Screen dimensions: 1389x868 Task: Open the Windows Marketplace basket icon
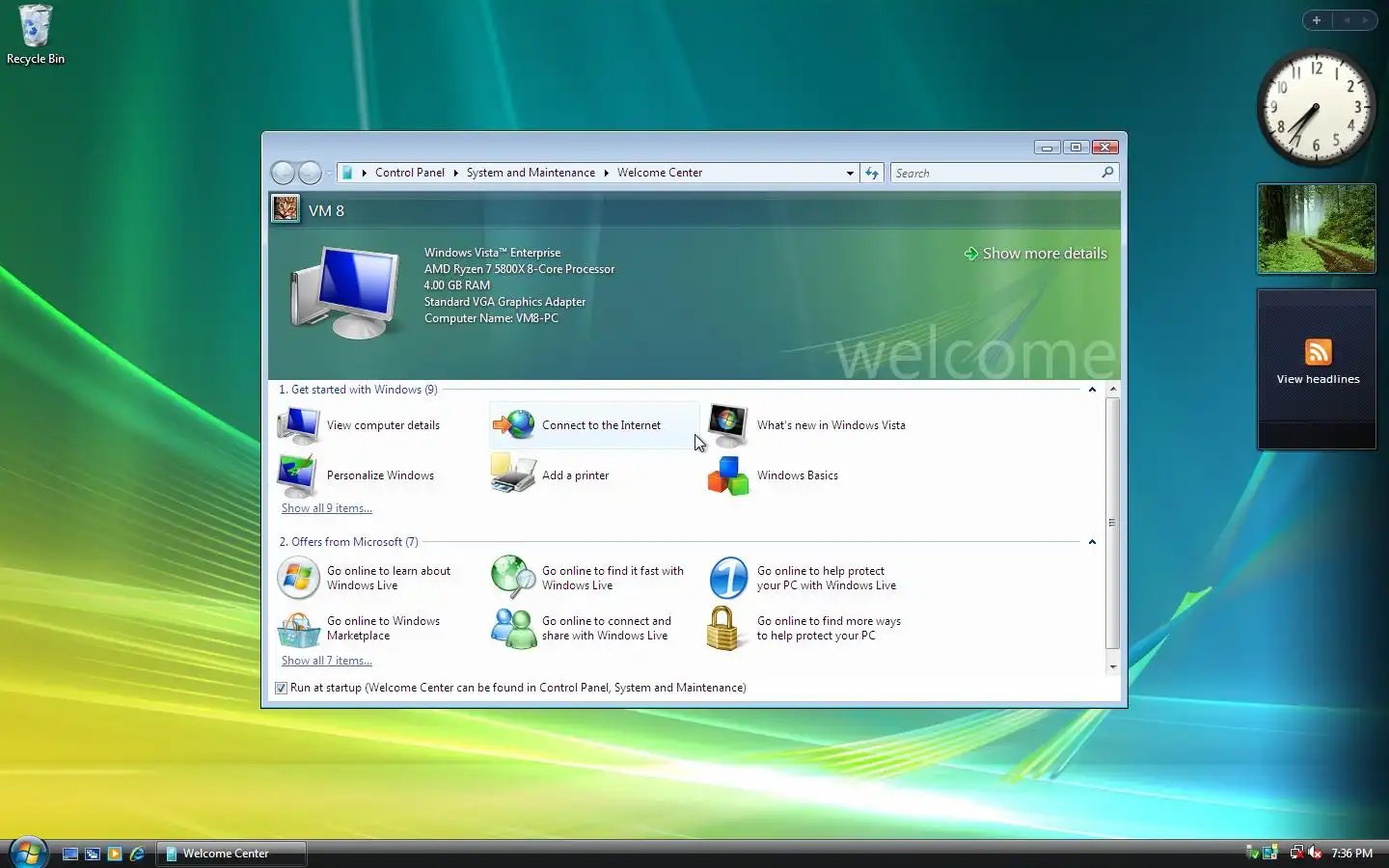click(x=298, y=629)
